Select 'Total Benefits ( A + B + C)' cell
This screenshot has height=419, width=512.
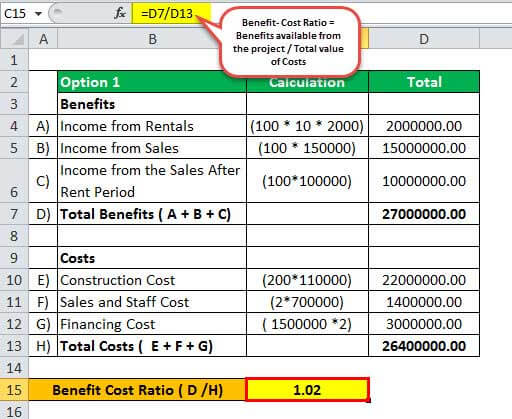pyautogui.click(x=152, y=214)
